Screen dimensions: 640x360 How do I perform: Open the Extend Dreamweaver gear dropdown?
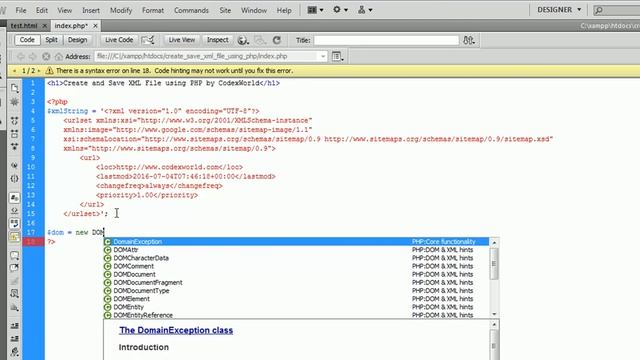coord(340,10)
